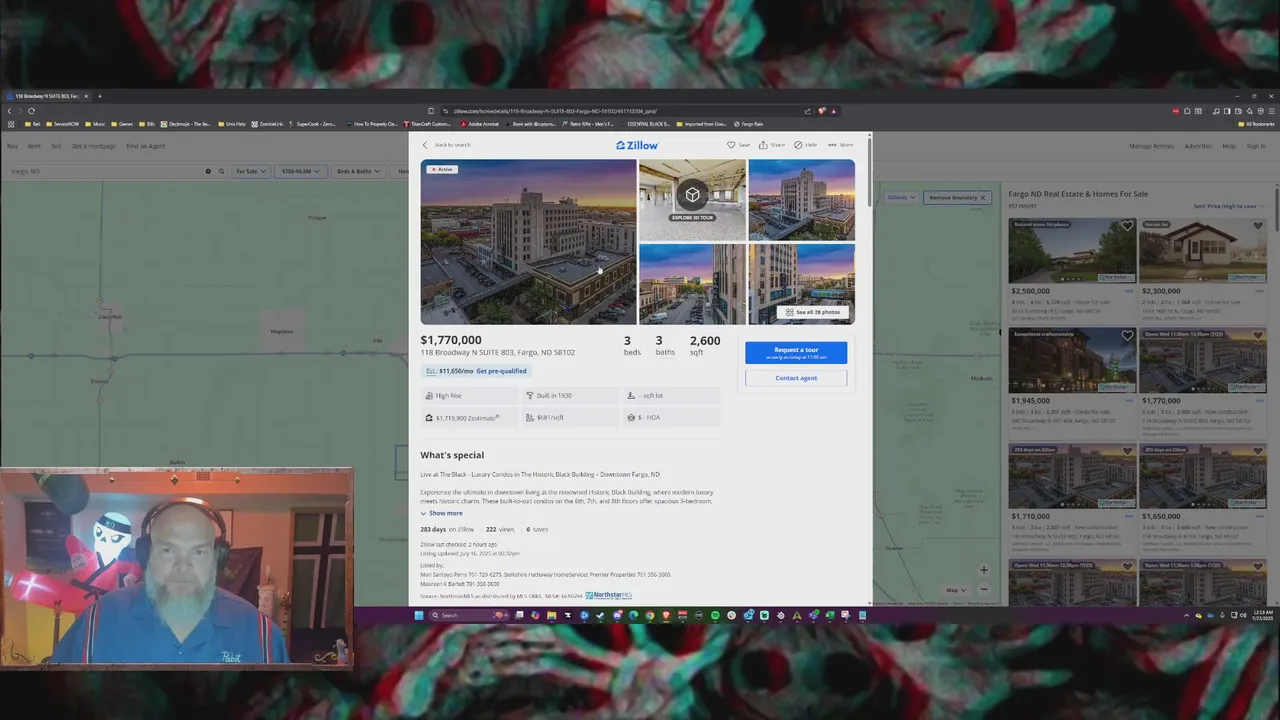Click the Get pre-qualified link

click(x=501, y=371)
